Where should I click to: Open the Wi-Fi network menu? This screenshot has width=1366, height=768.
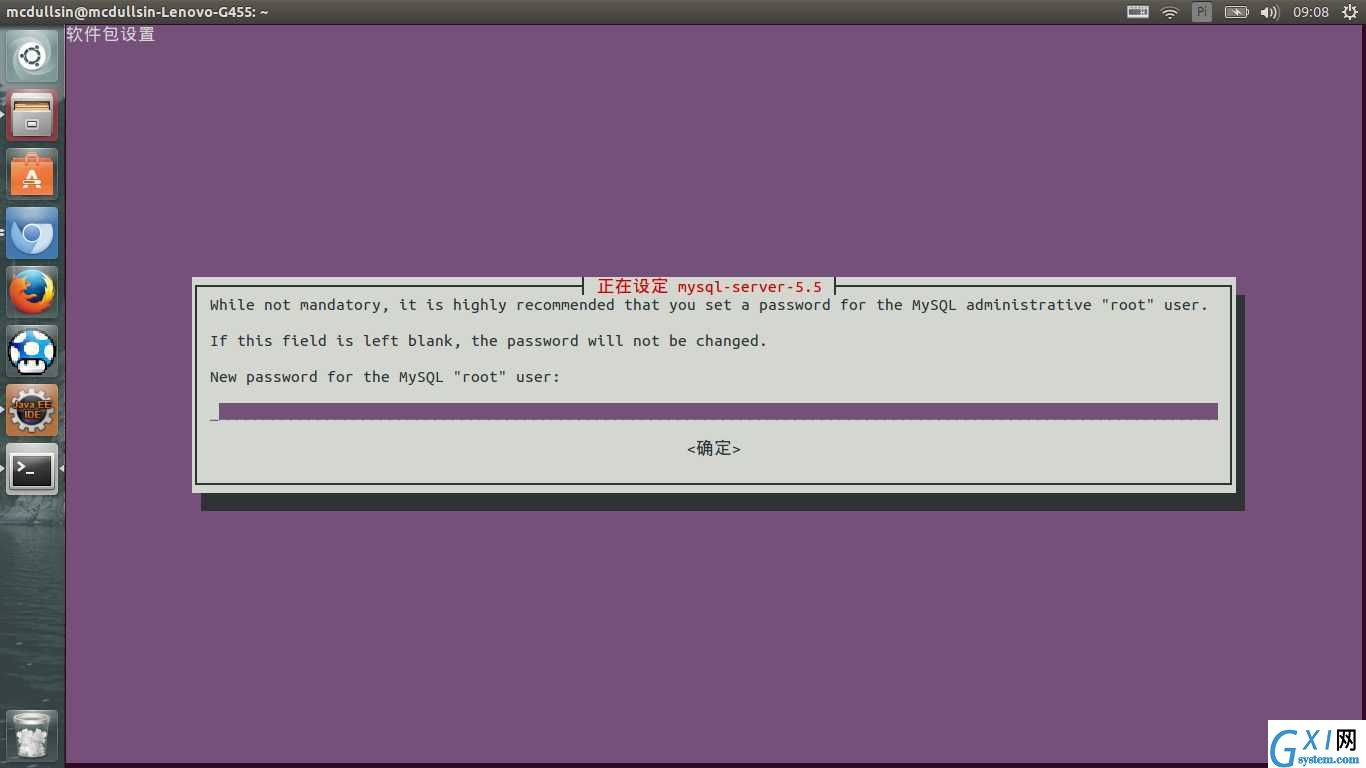tap(1170, 12)
